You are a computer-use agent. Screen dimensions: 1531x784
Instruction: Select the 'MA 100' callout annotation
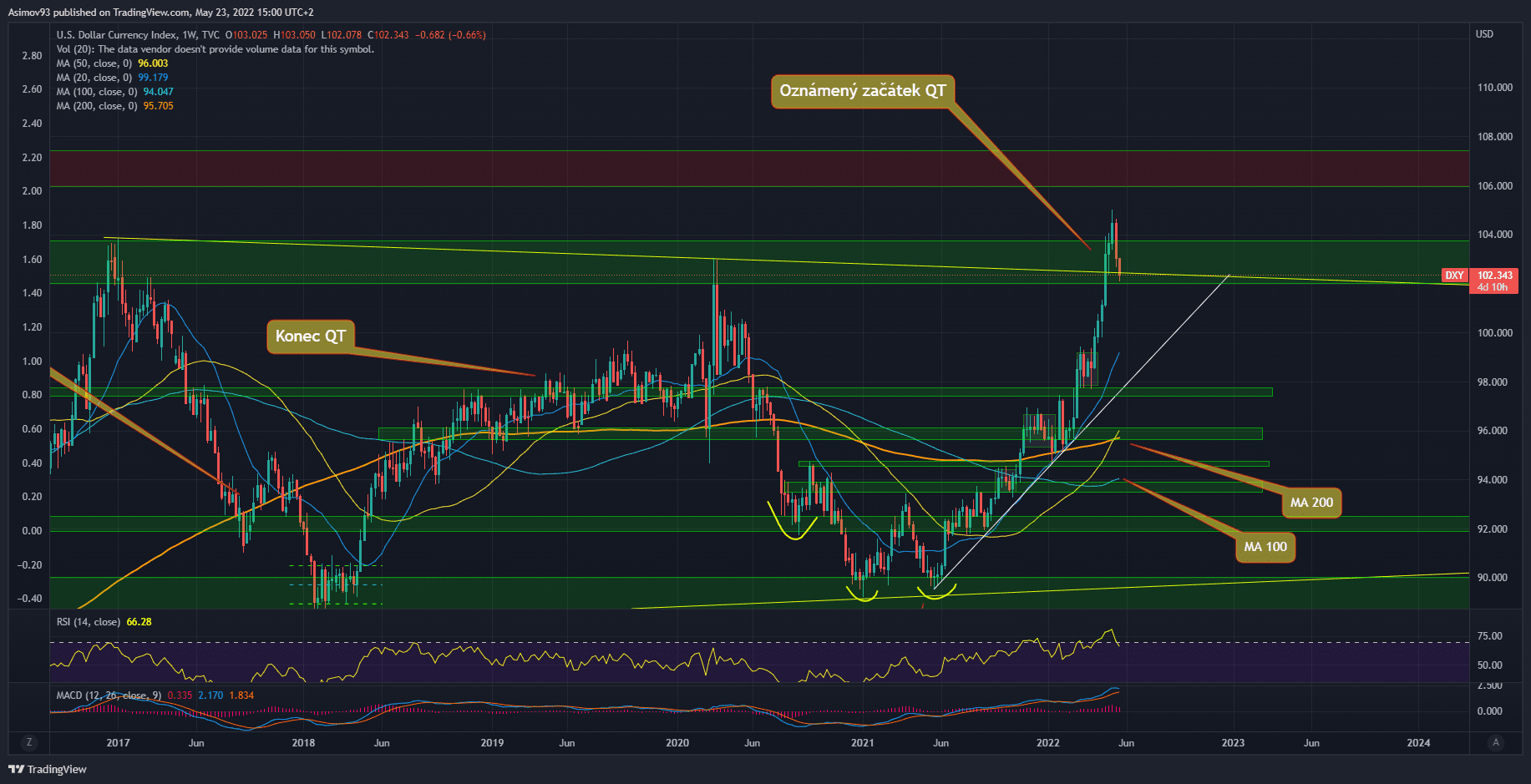tap(1265, 547)
